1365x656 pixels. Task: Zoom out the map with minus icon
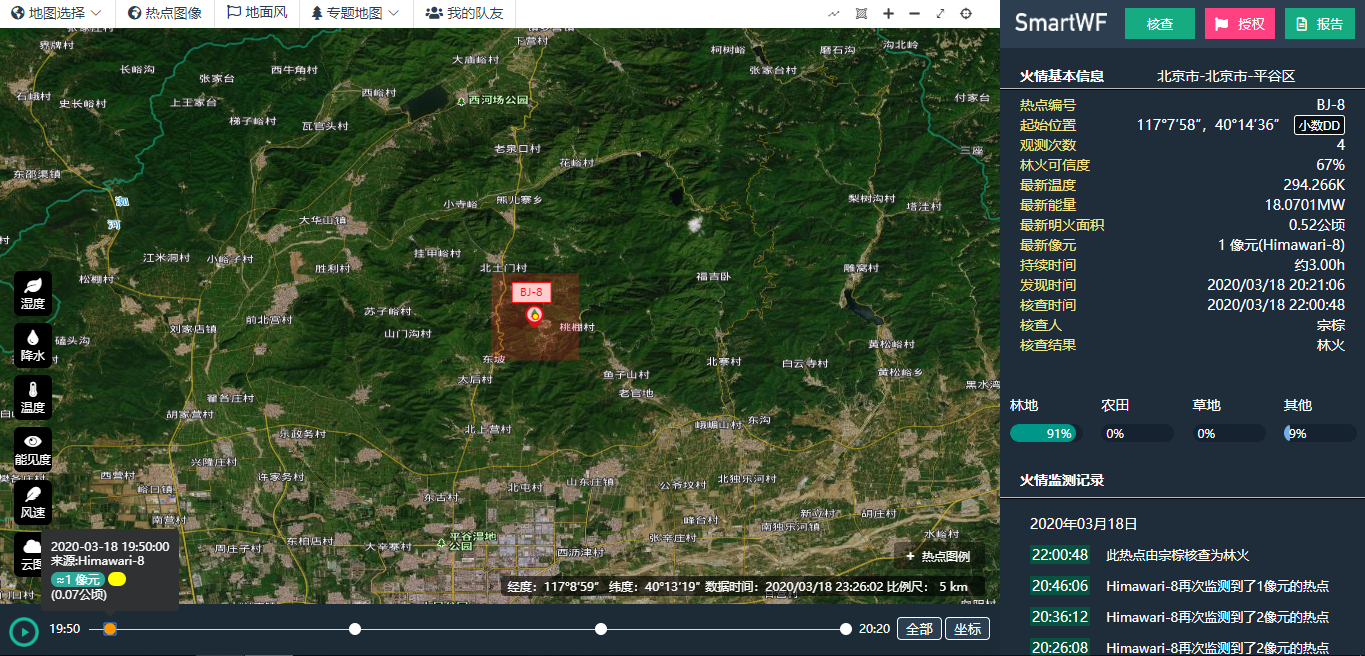(x=914, y=14)
